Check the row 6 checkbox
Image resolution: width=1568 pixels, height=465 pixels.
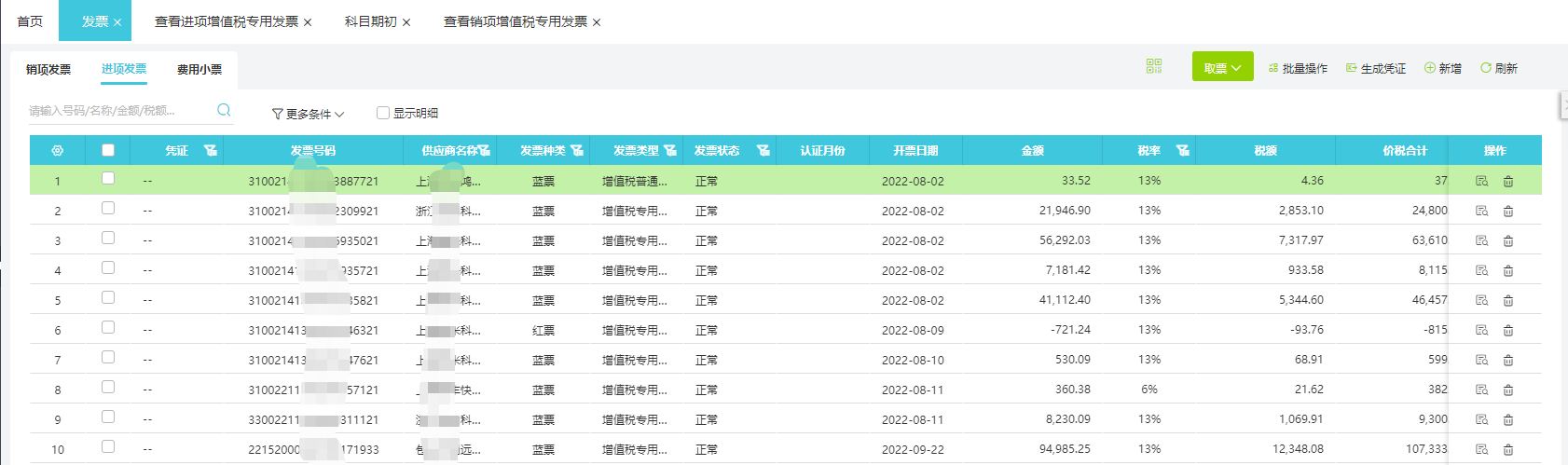(108, 327)
